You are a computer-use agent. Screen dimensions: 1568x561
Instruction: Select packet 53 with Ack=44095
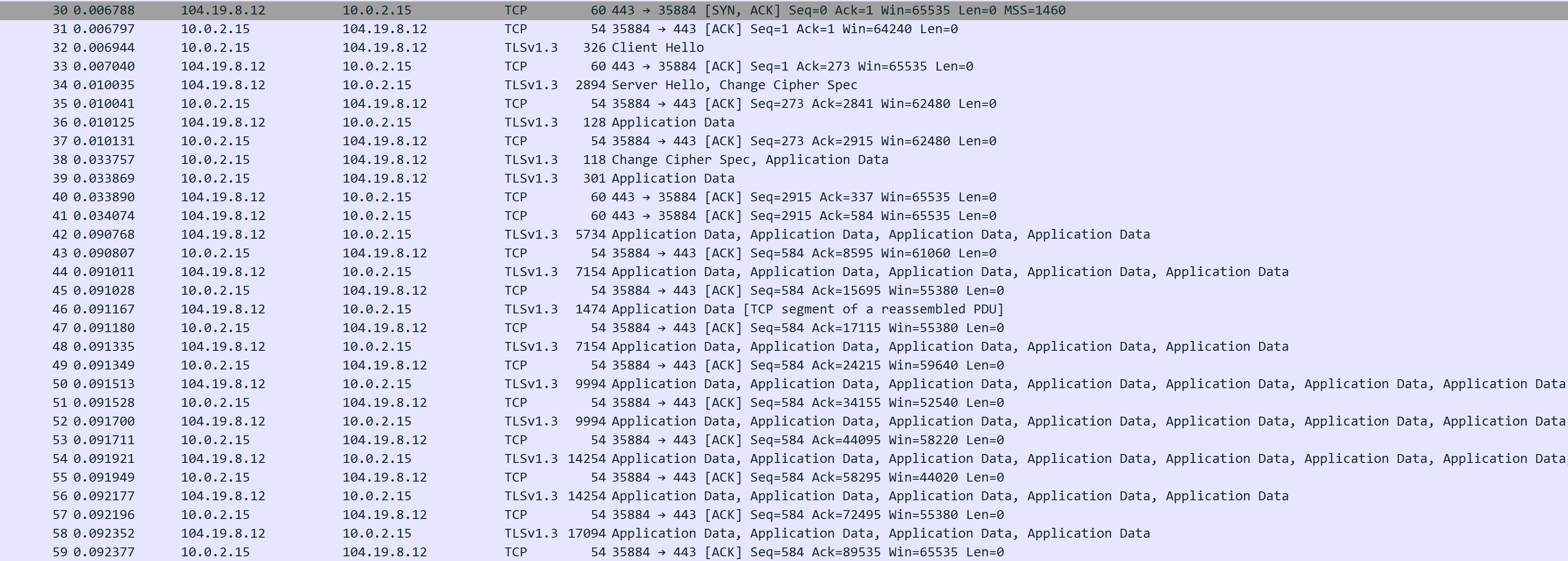pos(784,440)
